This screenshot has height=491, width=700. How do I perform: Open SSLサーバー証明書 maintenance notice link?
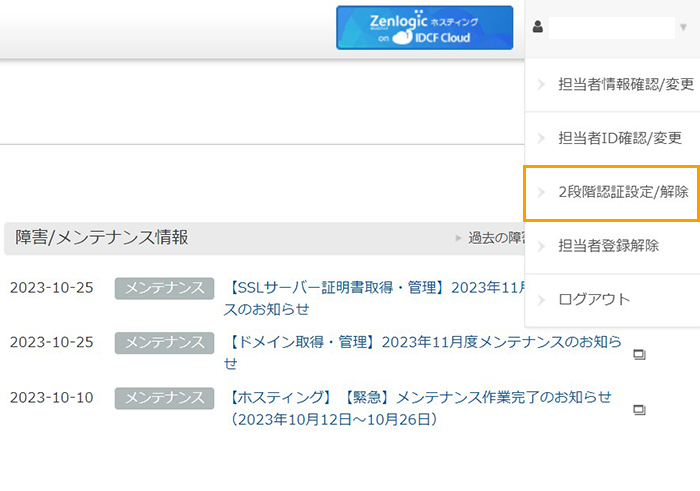point(375,288)
